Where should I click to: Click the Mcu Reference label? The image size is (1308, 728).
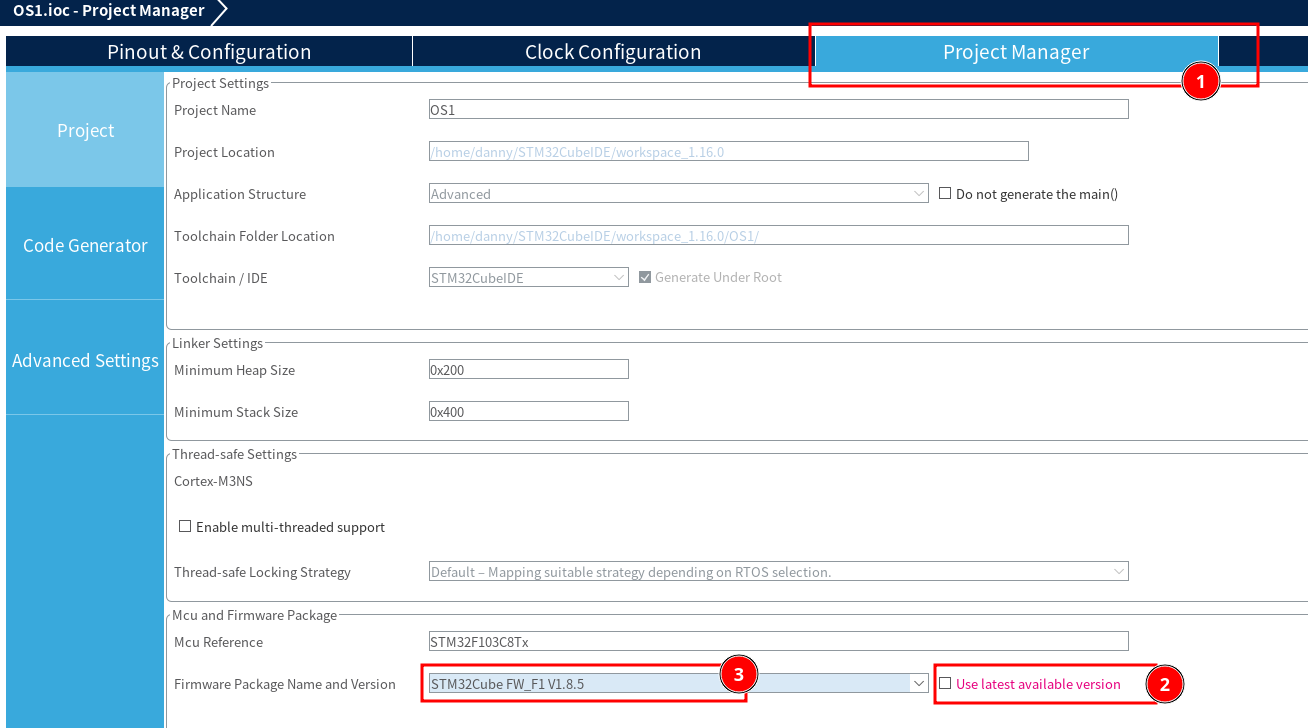point(218,642)
